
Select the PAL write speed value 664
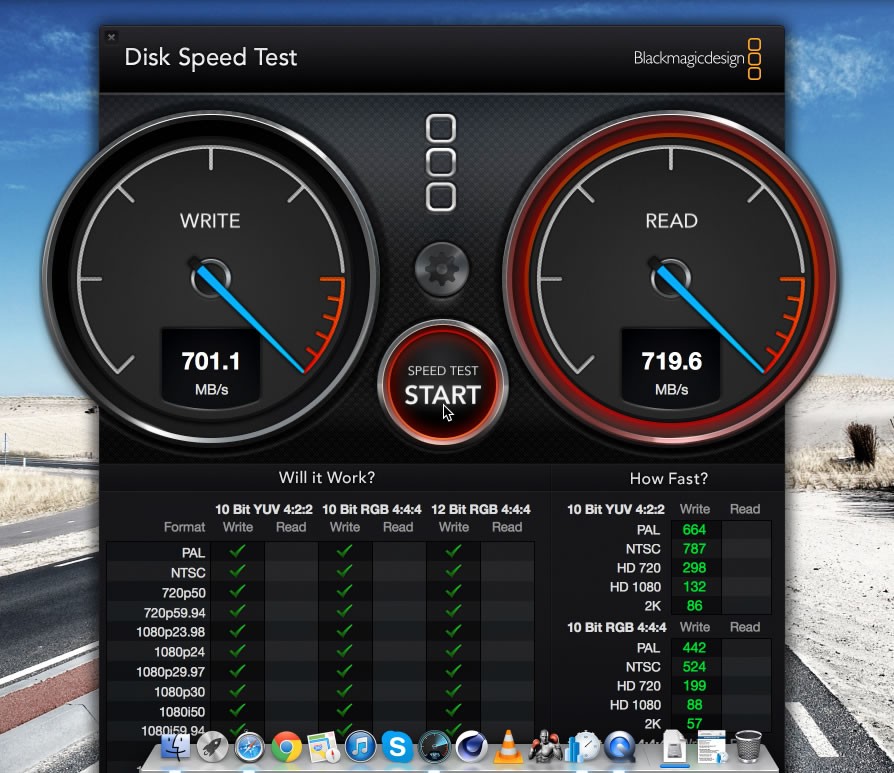pos(694,530)
